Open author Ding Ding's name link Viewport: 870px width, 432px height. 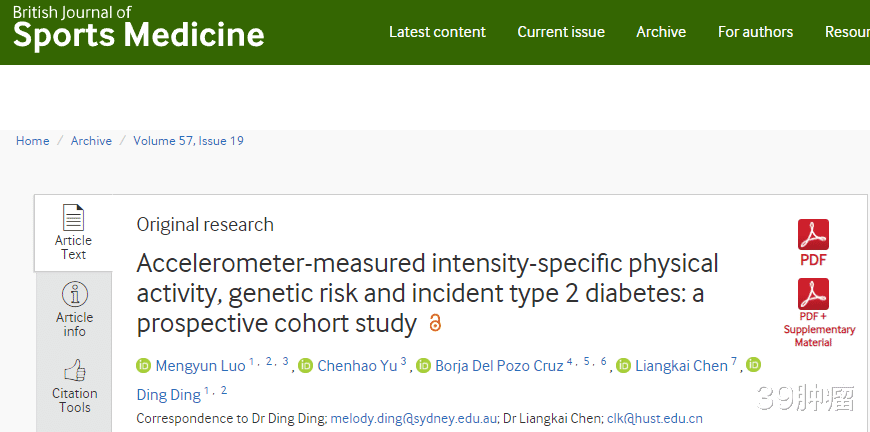[168, 395]
